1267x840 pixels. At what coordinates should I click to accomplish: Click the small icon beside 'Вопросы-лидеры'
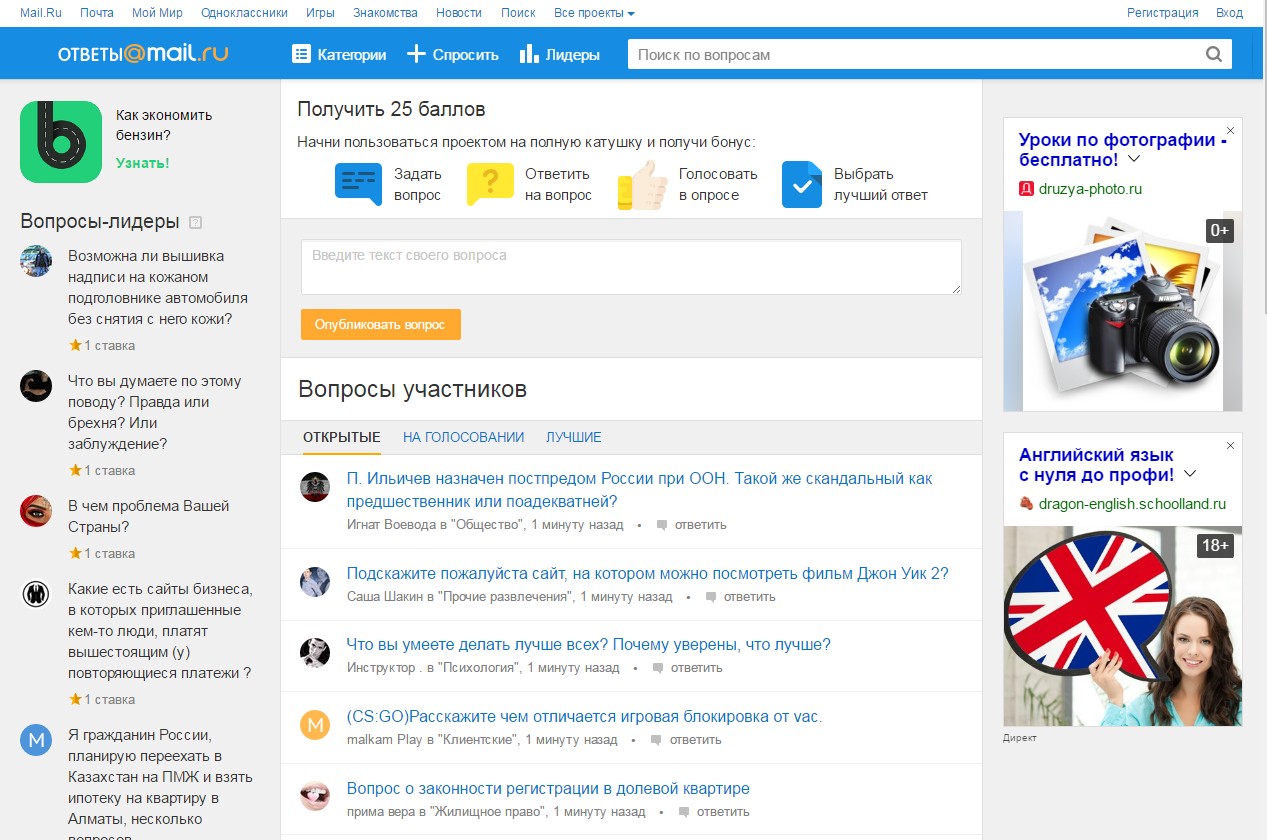(196, 222)
